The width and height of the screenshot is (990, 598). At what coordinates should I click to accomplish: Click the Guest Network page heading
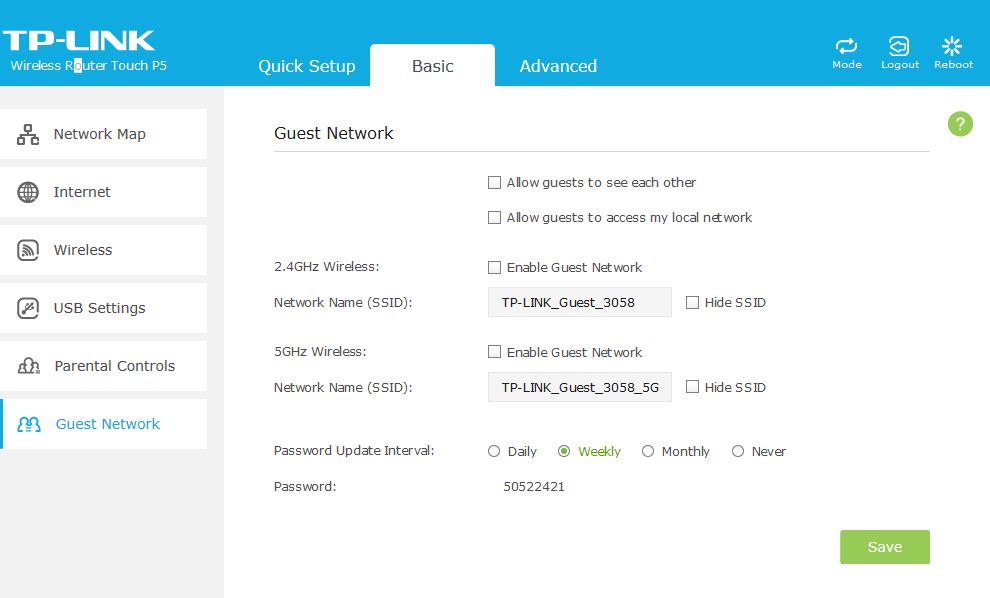333,133
